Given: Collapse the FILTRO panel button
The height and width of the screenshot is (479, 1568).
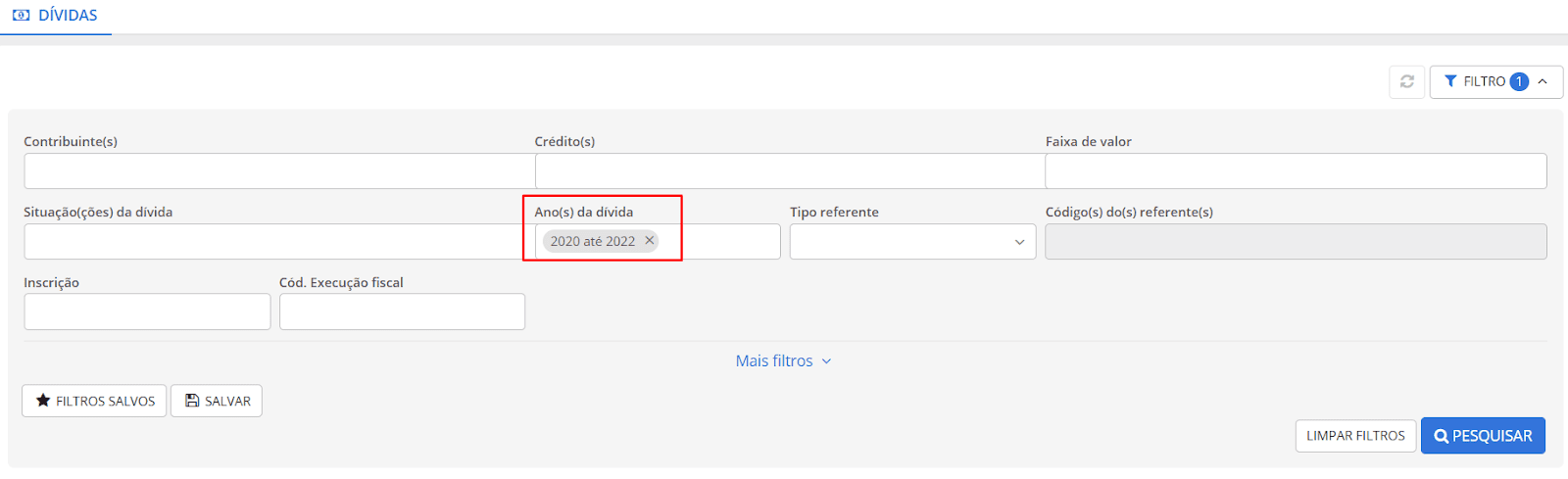Looking at the screenshot, I should [x=1495, y=82].
